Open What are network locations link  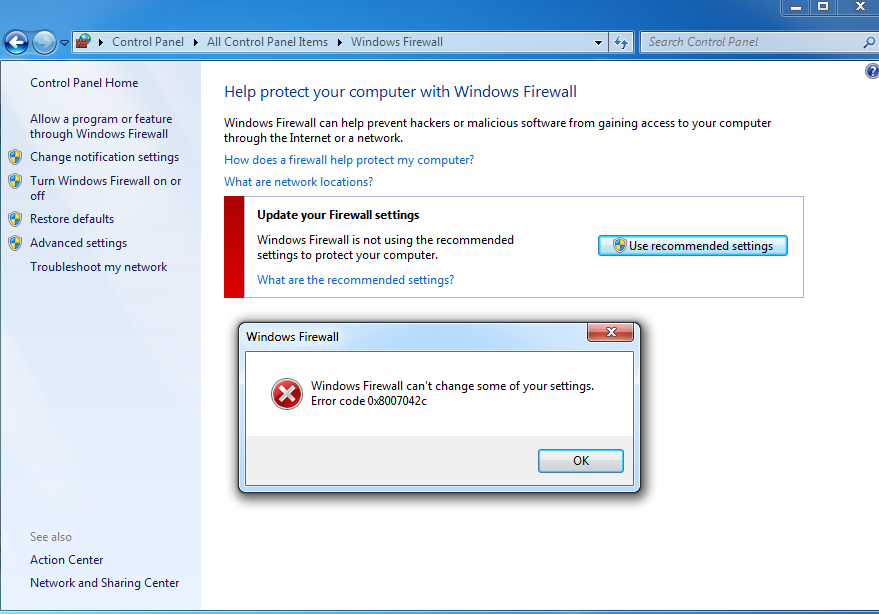tap(298, 182)
